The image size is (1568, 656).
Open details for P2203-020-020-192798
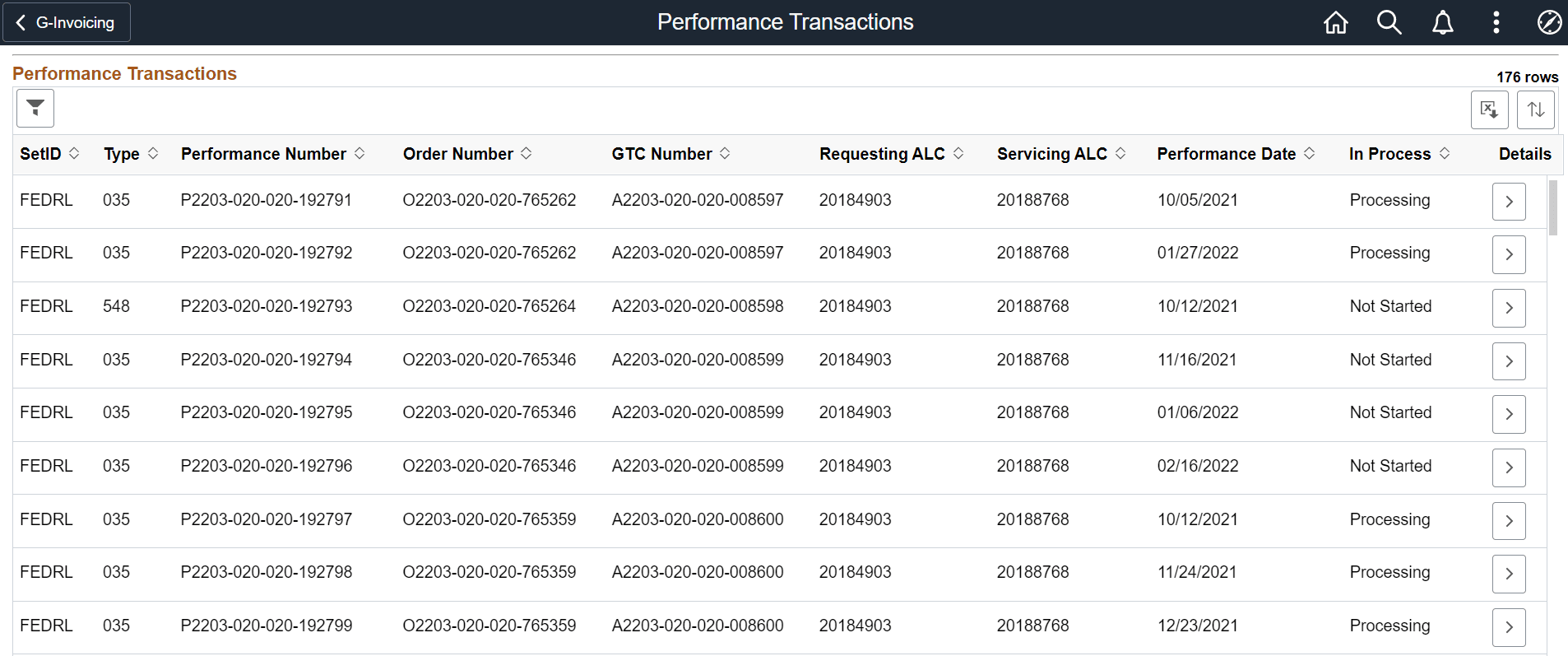(1509, 574)
